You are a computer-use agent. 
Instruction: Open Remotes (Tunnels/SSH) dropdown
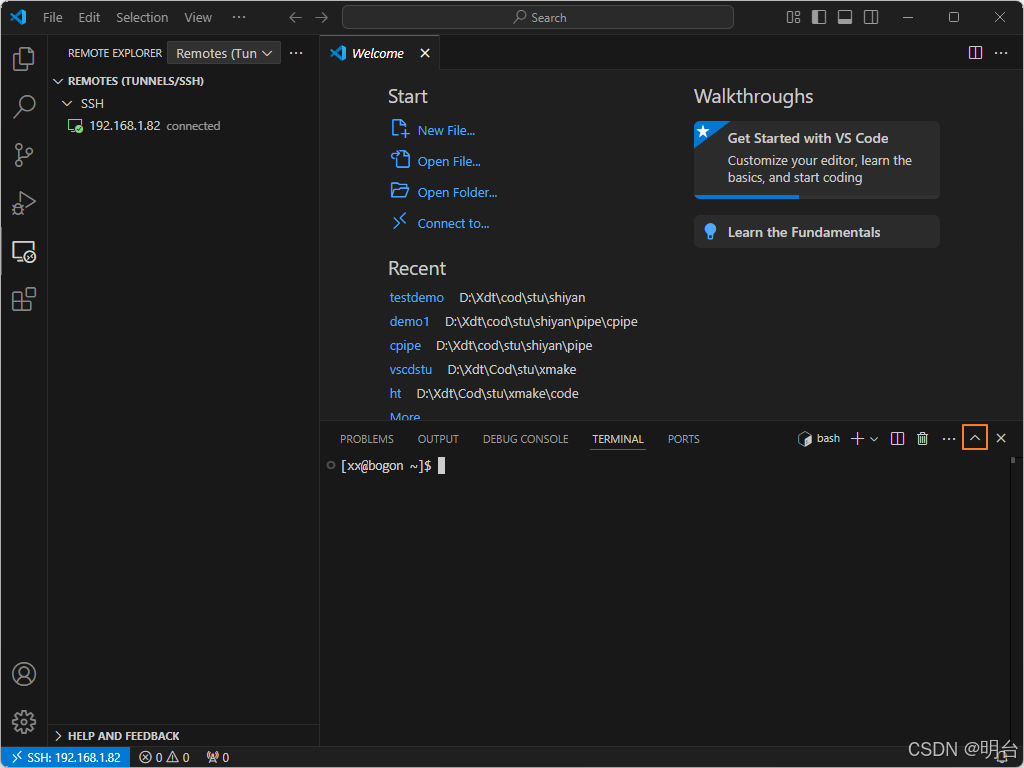coord(224,53)
